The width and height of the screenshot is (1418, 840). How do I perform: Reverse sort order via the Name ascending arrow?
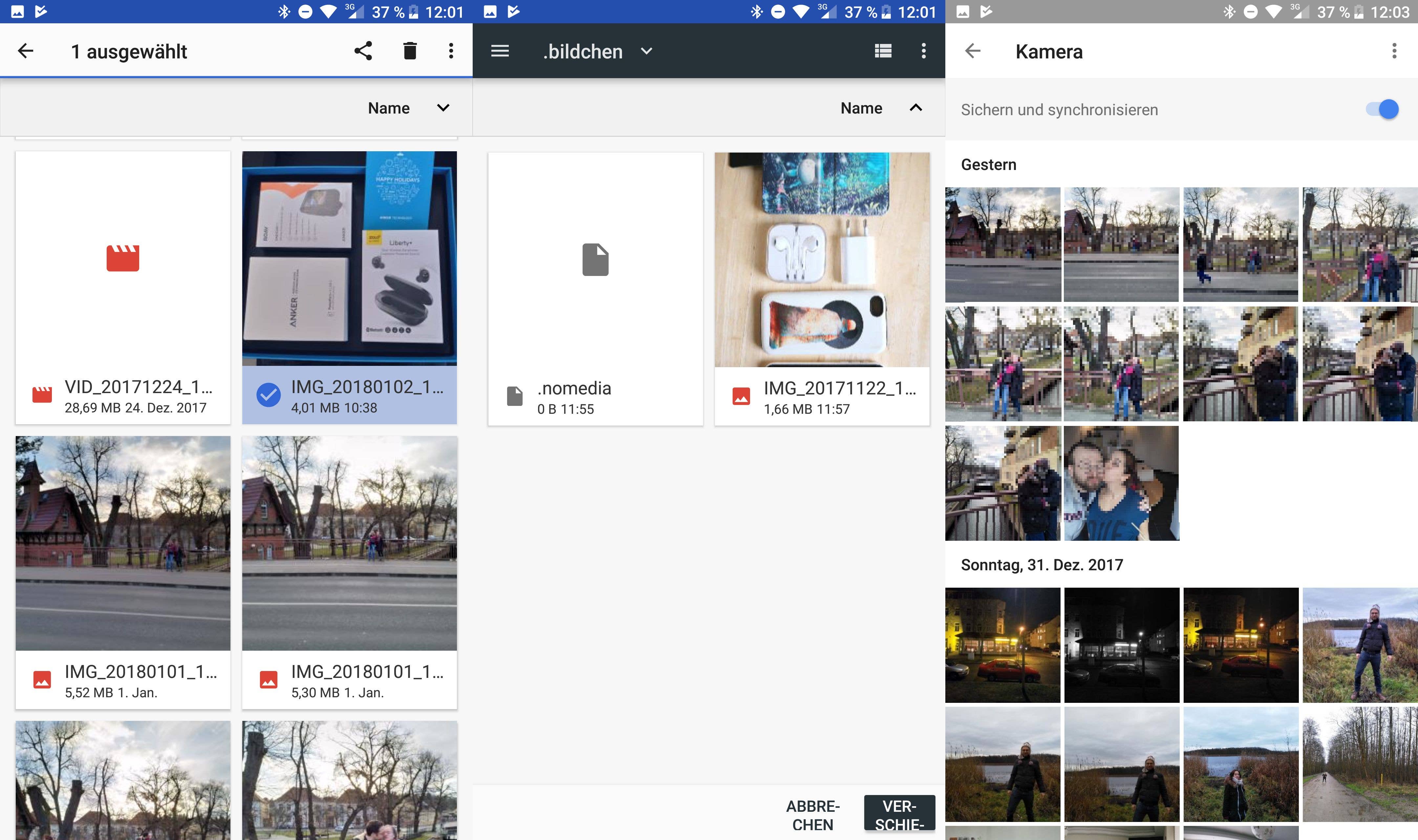[915, 108]
